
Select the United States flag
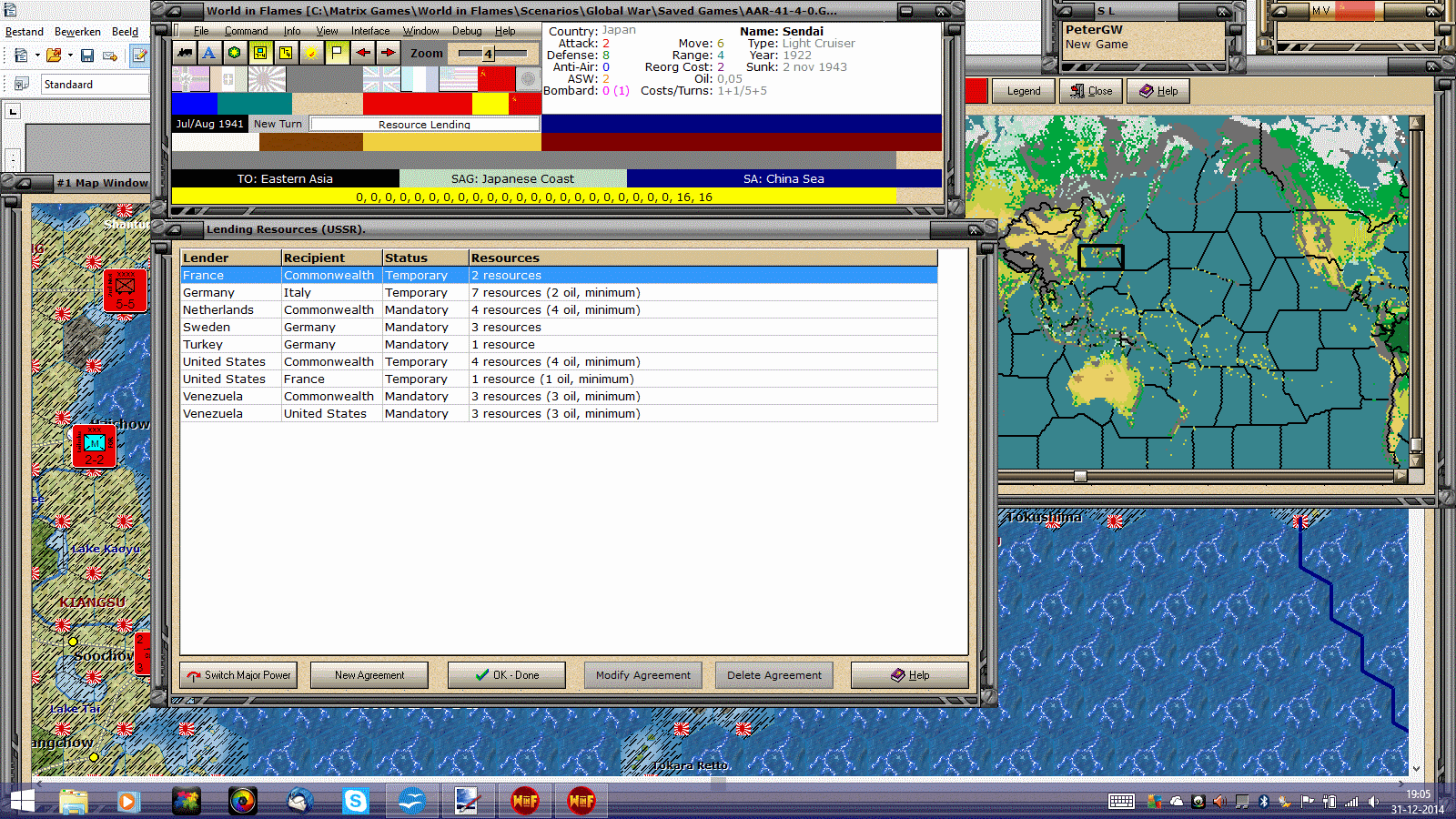[x=458, y=79]
